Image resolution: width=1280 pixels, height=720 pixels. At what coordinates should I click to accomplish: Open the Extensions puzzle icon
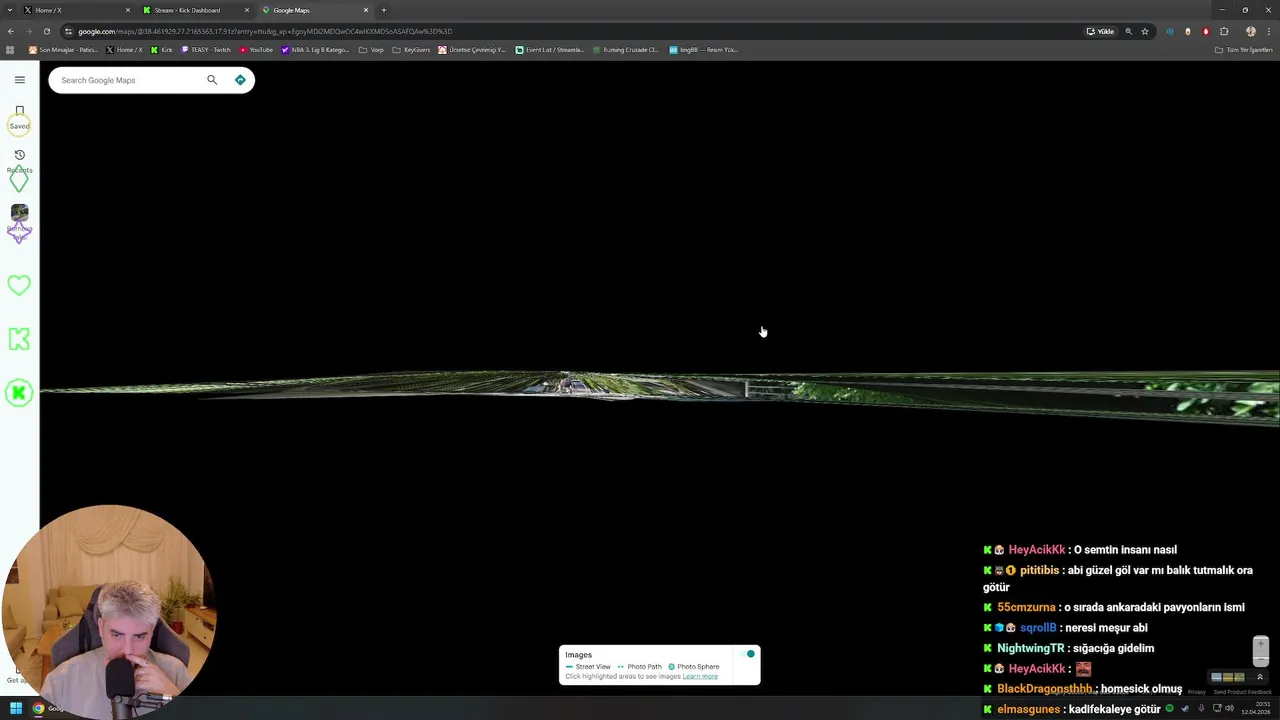1224,31
